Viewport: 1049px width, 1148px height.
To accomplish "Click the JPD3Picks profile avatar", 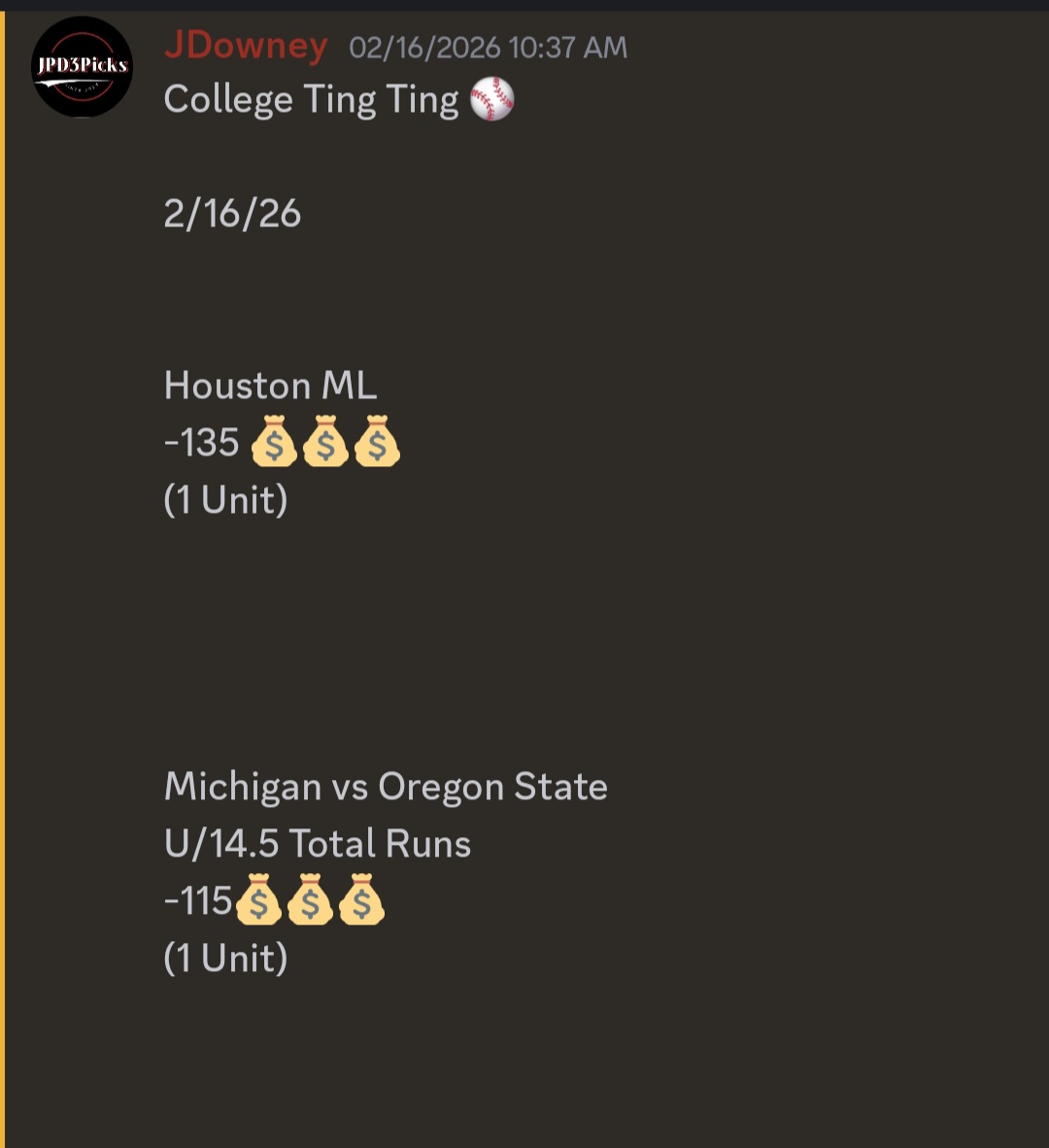I will coord(83,67).
